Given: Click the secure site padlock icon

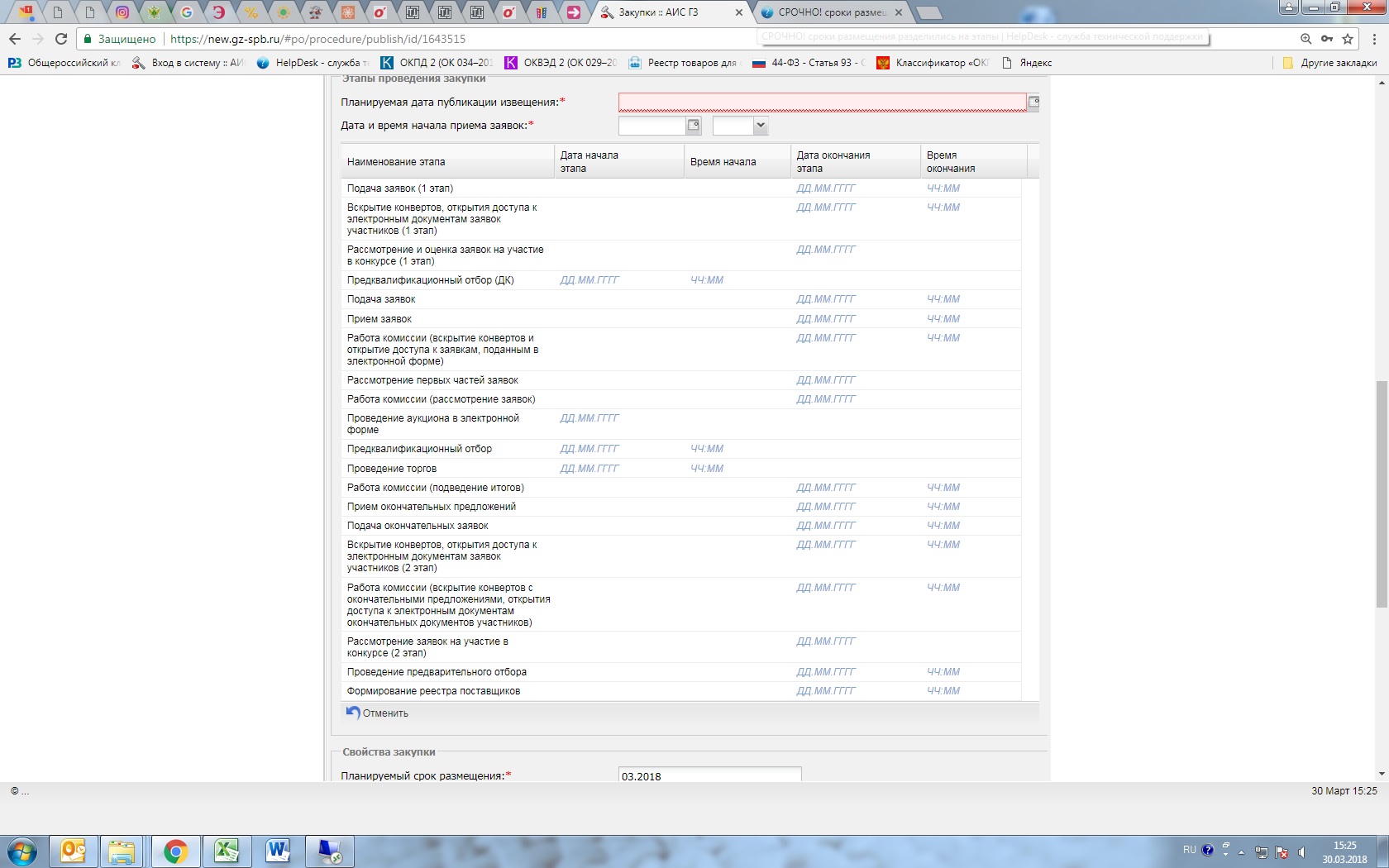Looking at the screenshot, I should pyautogui.click(x=88, y=39).
